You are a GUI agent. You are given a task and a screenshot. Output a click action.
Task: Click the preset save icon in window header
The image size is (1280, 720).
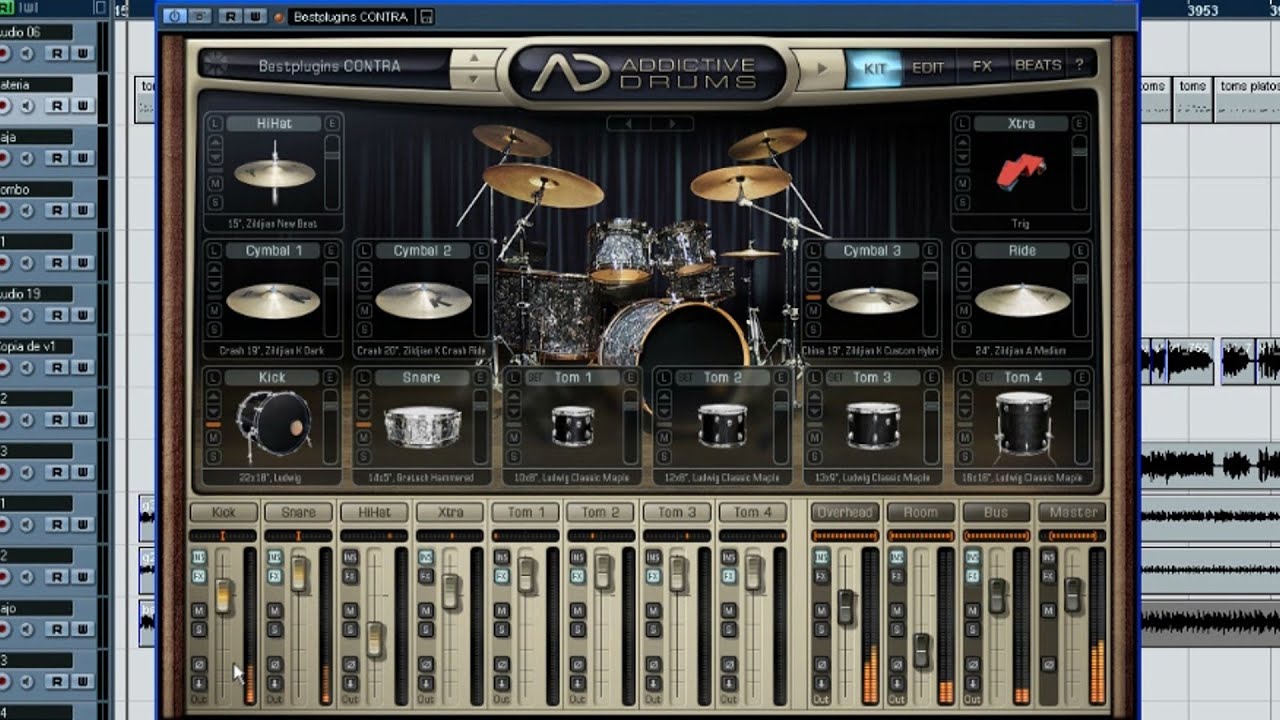pos(427,17)
